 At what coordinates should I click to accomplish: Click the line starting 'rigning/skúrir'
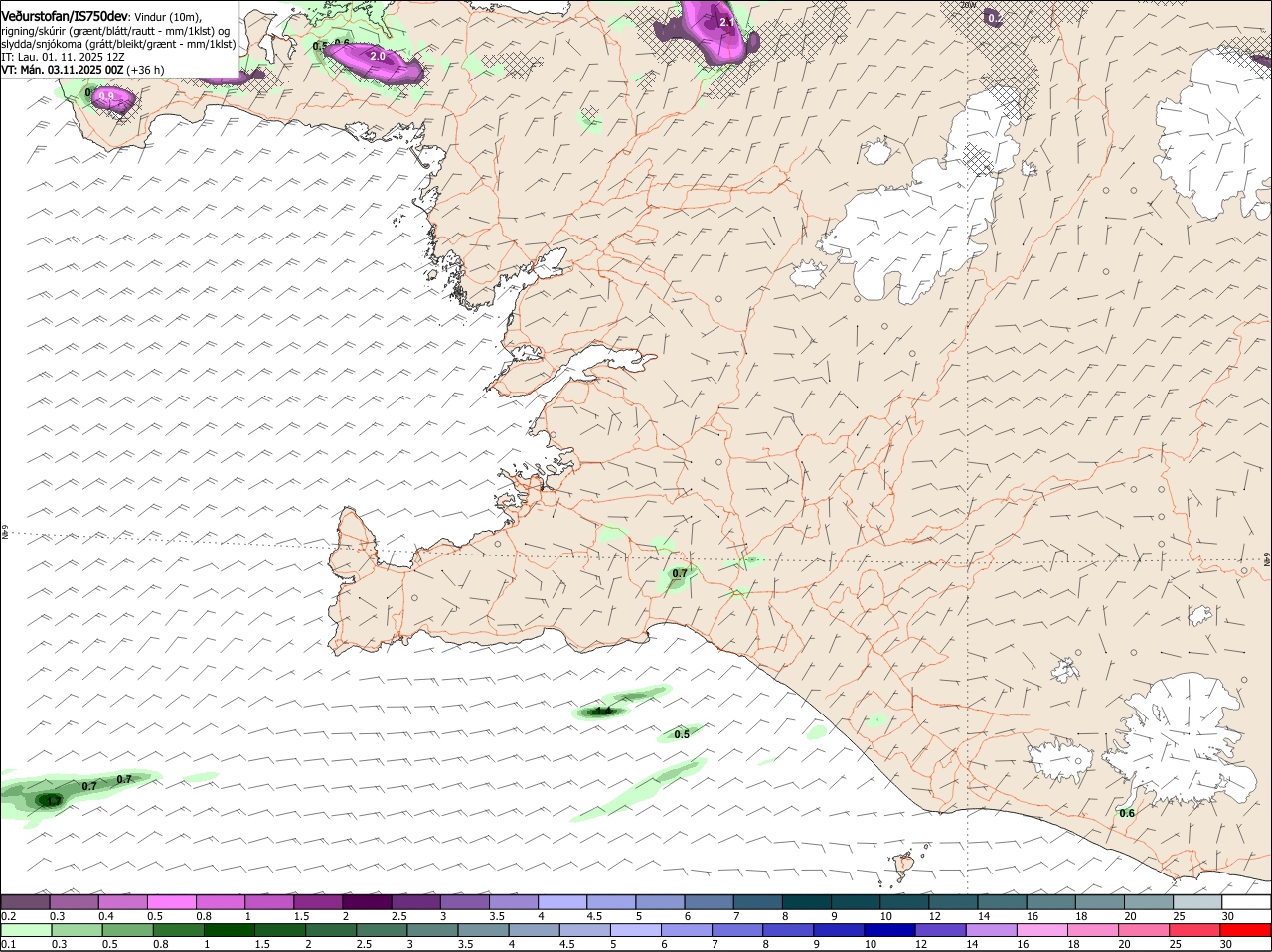[115, 31]
